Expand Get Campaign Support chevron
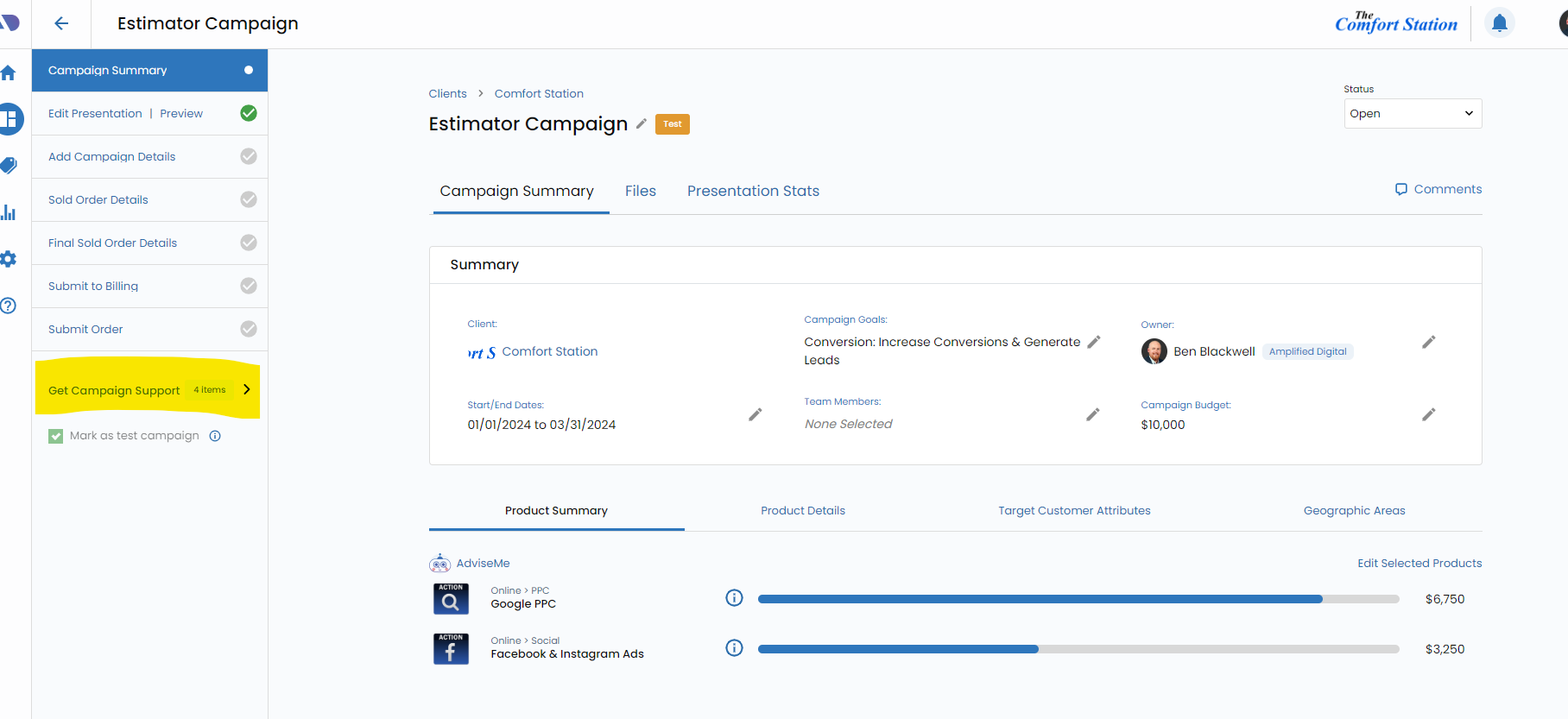The width and height of the screenshot is (1568, 719). [247, 389]
